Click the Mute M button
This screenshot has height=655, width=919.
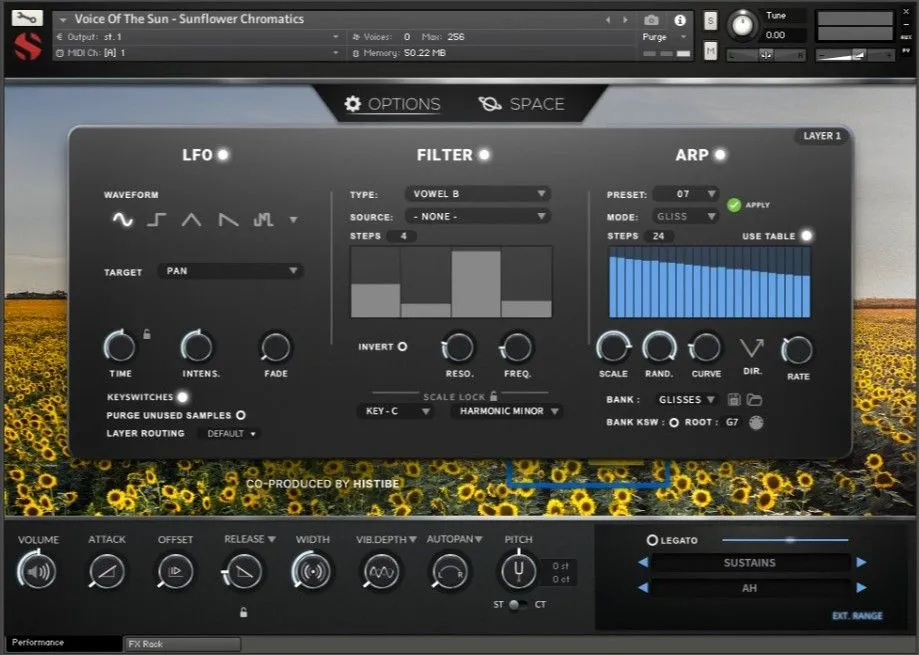pos(710,52)
